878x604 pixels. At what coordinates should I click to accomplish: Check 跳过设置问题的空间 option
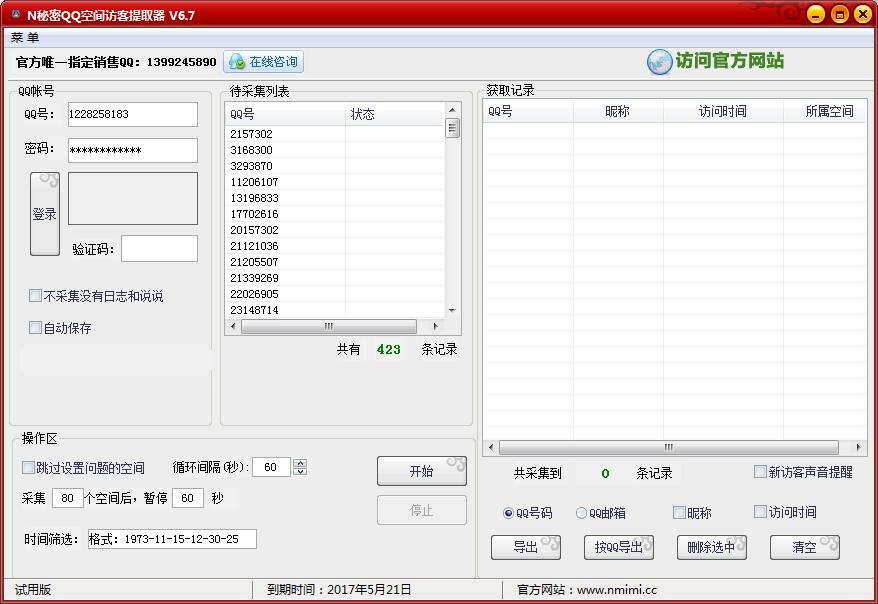28,467
